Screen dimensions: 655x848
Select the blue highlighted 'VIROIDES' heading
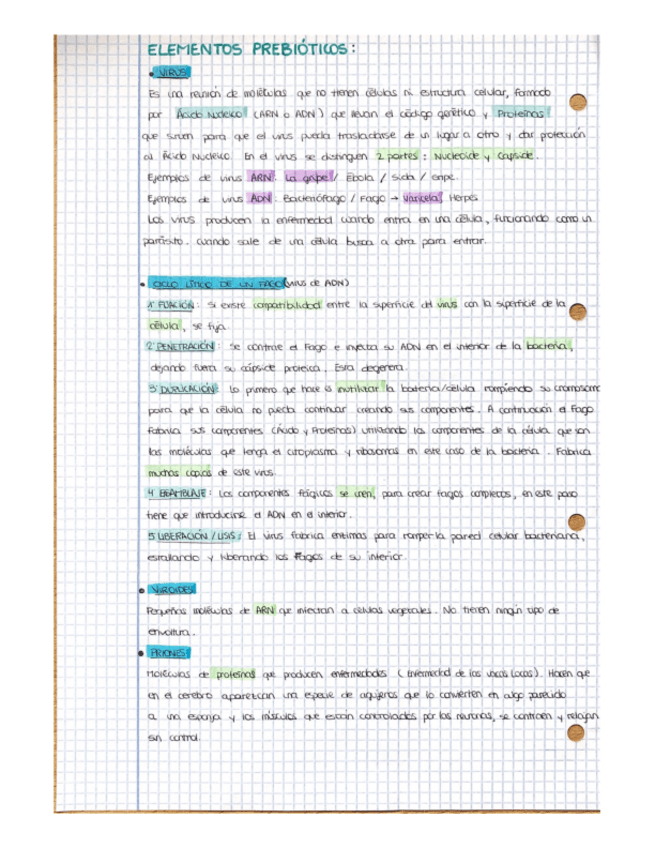[173, 589]
